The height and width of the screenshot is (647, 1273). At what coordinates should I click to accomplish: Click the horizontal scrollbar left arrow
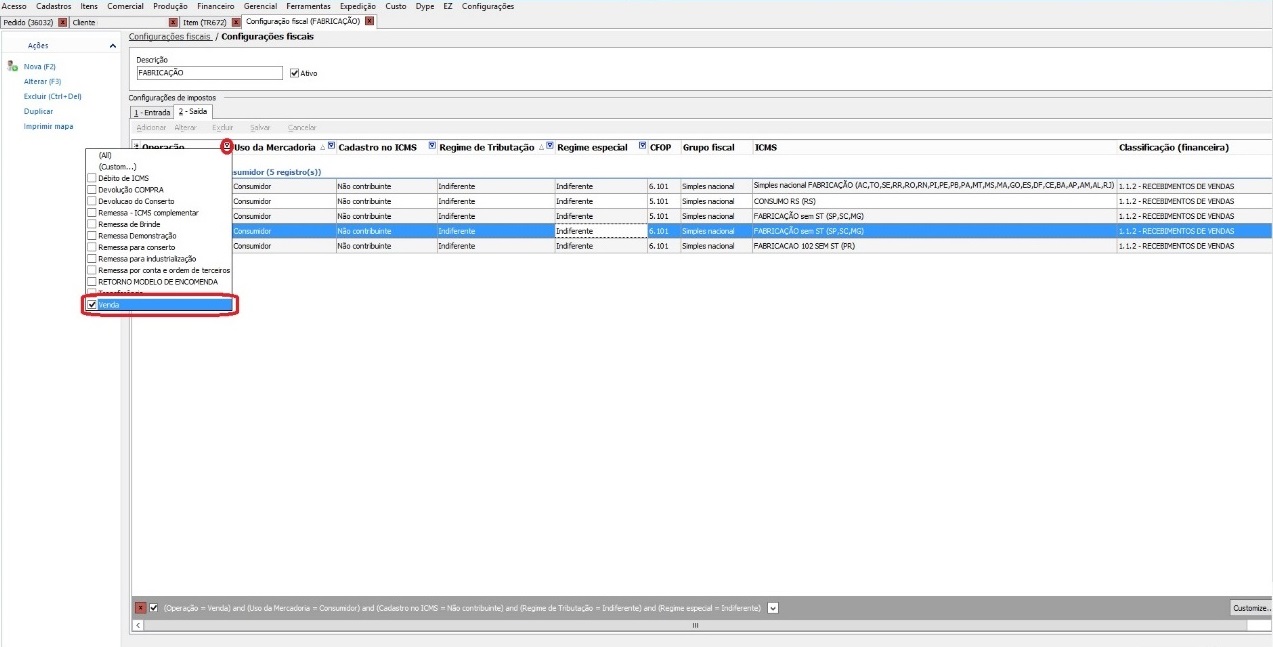pyautogui.click(x=137, y=625)
